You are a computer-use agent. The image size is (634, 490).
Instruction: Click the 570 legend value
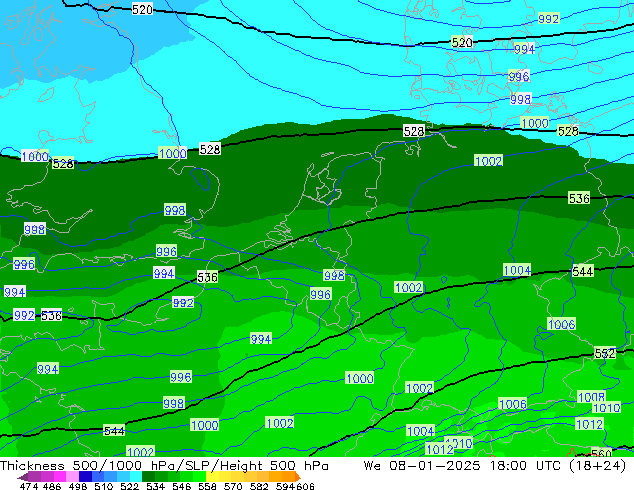[x=233, y=486]
